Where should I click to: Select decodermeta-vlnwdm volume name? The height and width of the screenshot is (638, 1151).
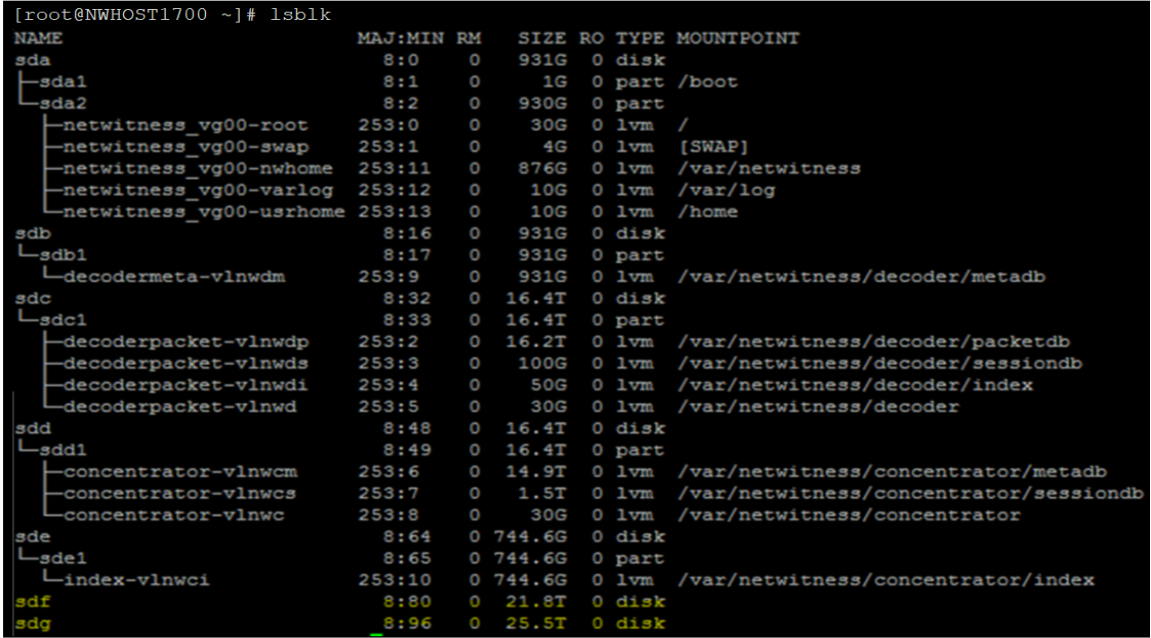pyautogui.click(x=174, y=276)
